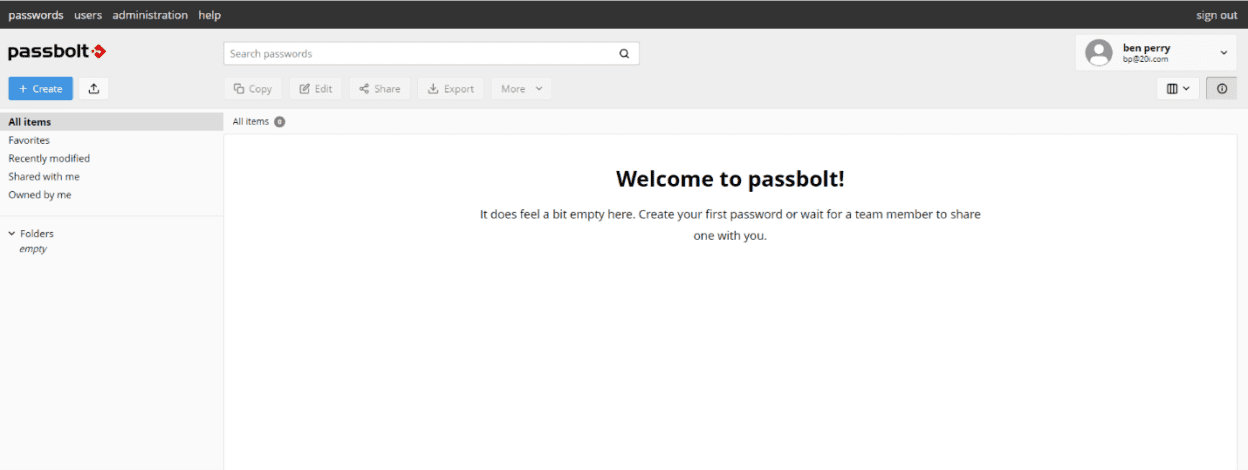This screenshot has height=470, width=1248.
Task: Click the Copy toolbar button
Action: 253,89
